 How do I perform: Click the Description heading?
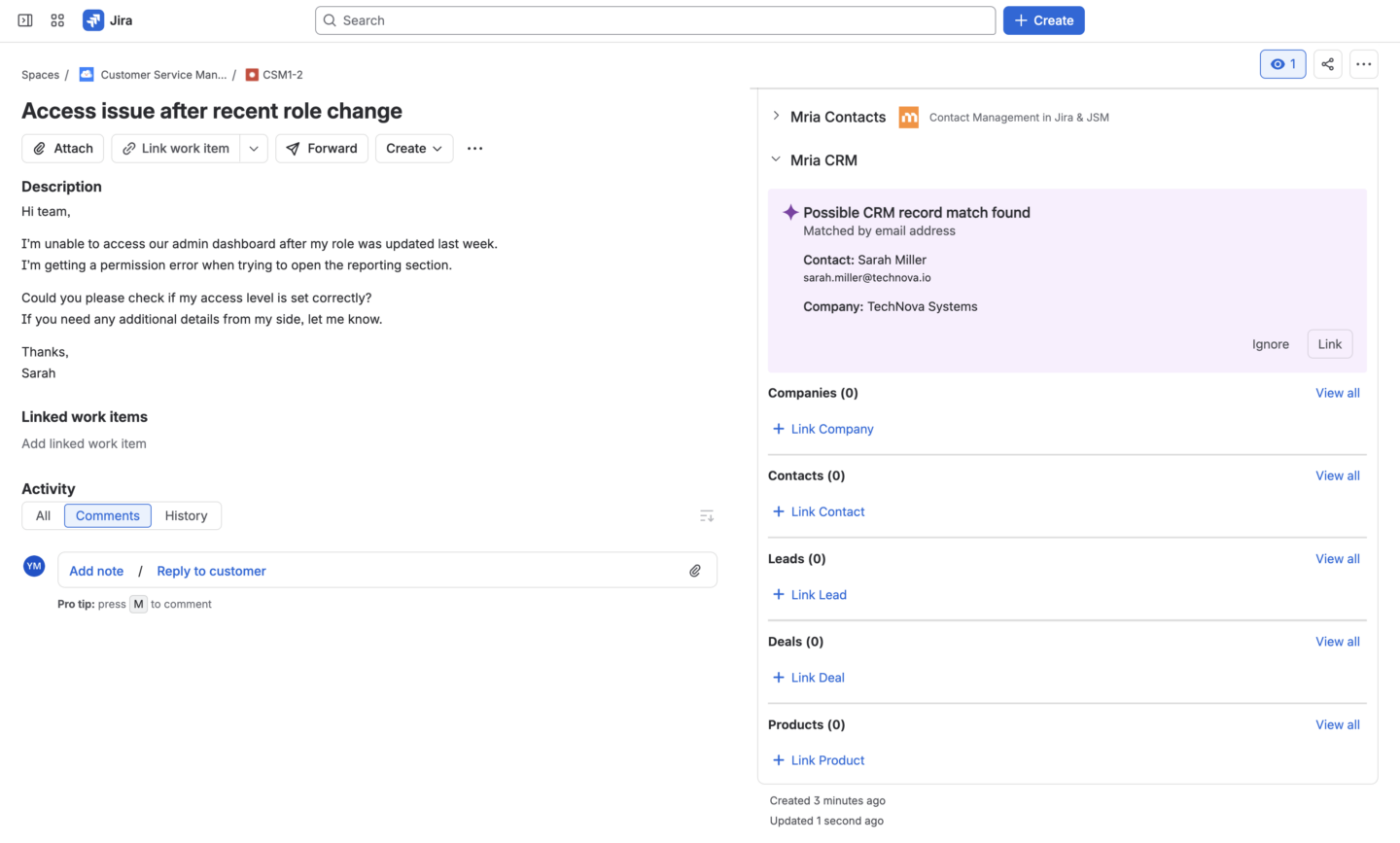[61, 187]
